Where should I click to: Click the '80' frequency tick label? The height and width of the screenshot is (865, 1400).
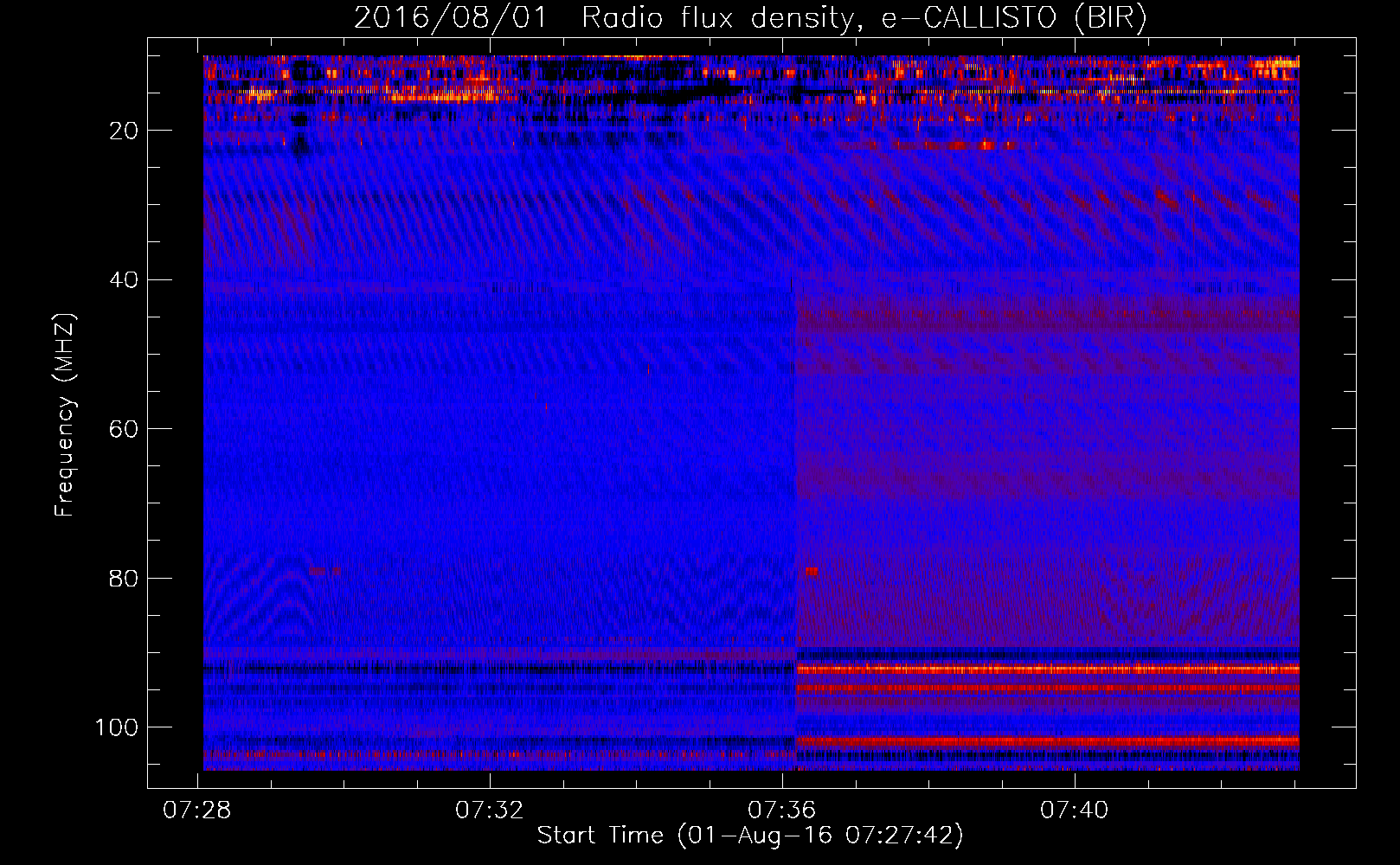(x=124, y=578)
